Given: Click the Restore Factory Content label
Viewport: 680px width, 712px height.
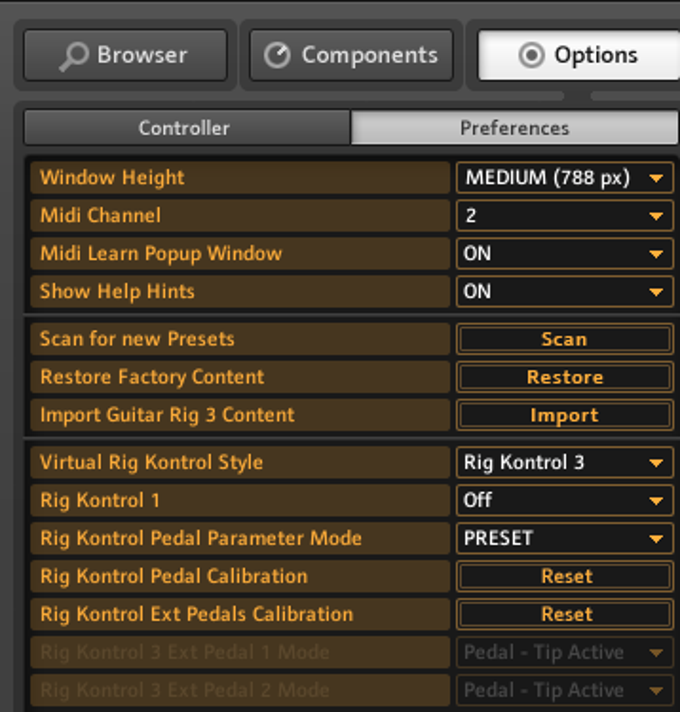Looking at the screenshot, I should [152, 377].
